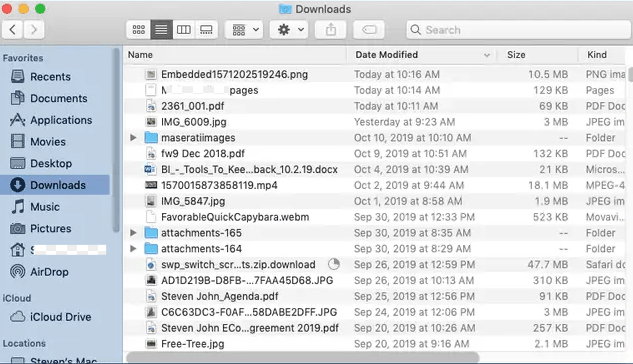Screen dimensions: 633x364
Task: Click the Edit Tags toolbar button
Action: 369,29
